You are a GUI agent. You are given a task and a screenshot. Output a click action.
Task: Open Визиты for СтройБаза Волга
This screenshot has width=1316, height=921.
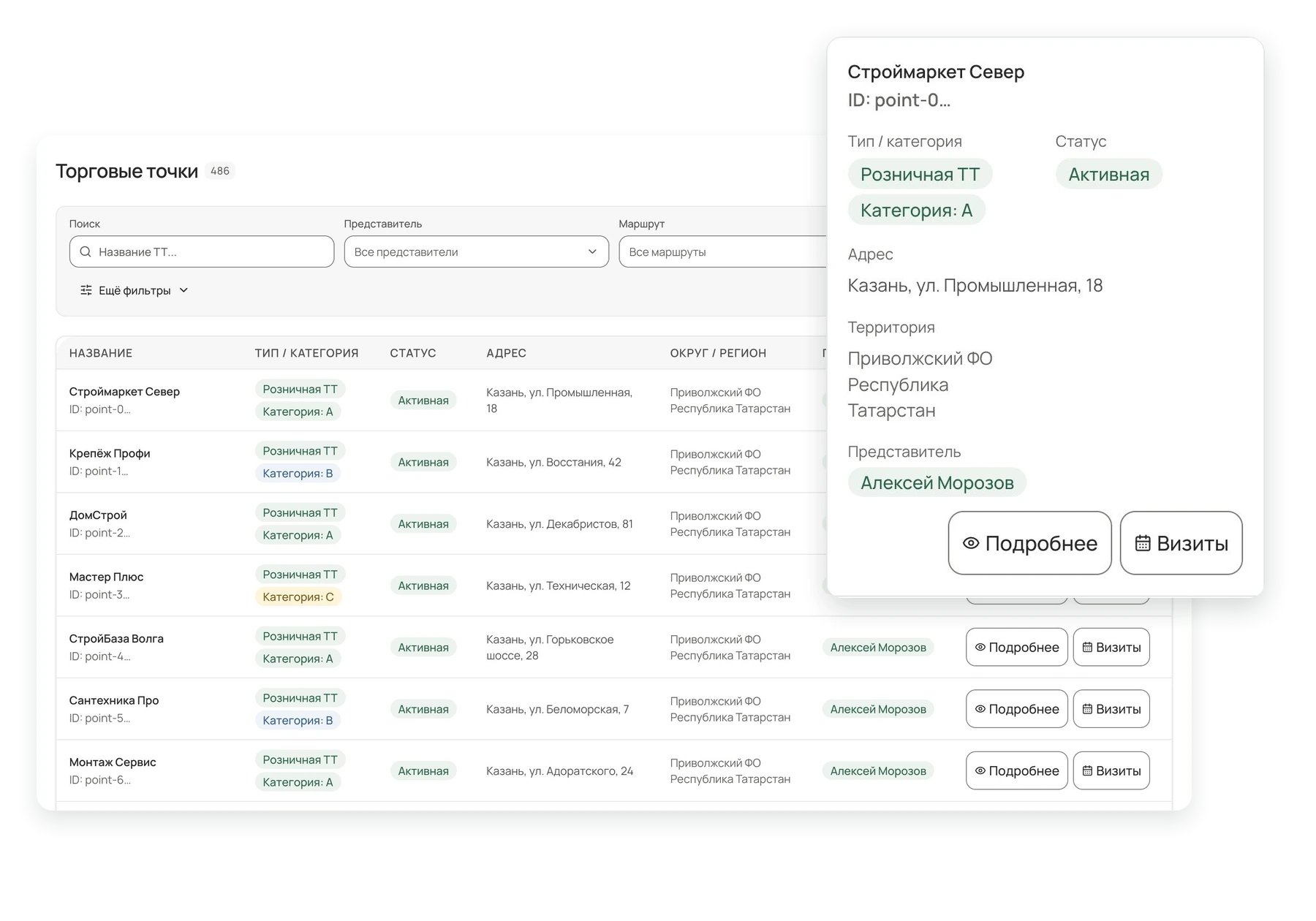click(1111, 647)
